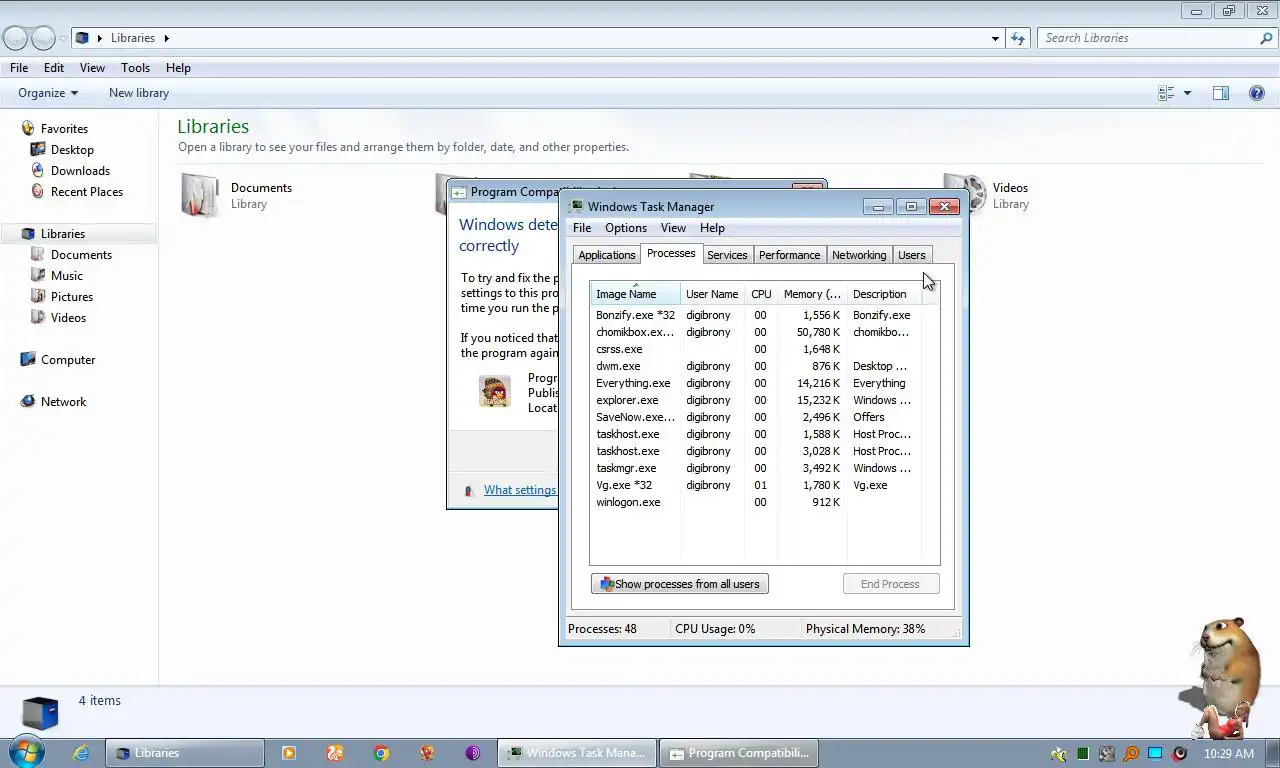Select Recent Places under Favorites

pyautogui.click(x=87, y=192)
